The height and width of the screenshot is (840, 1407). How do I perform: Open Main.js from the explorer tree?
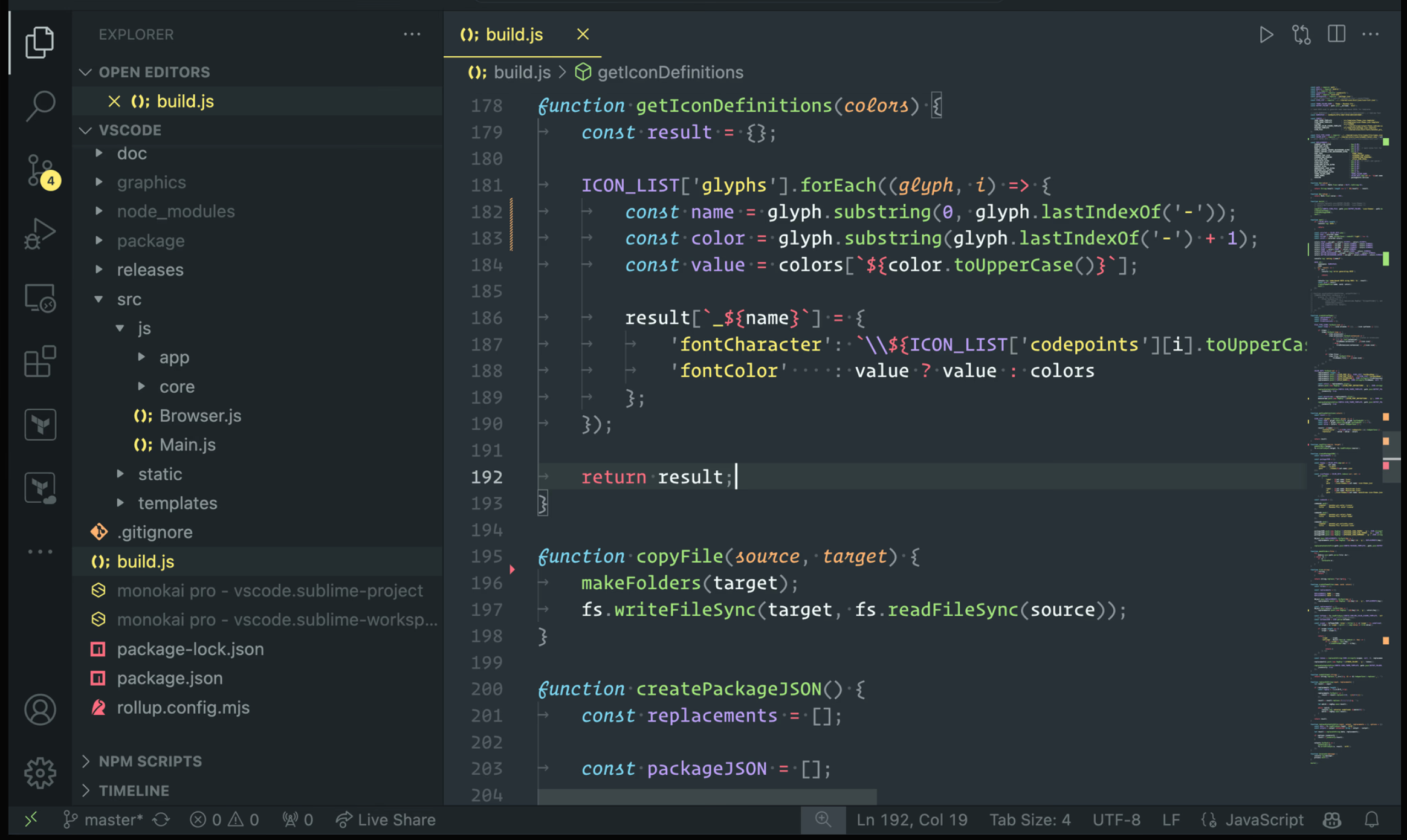(x=187, y=445)
